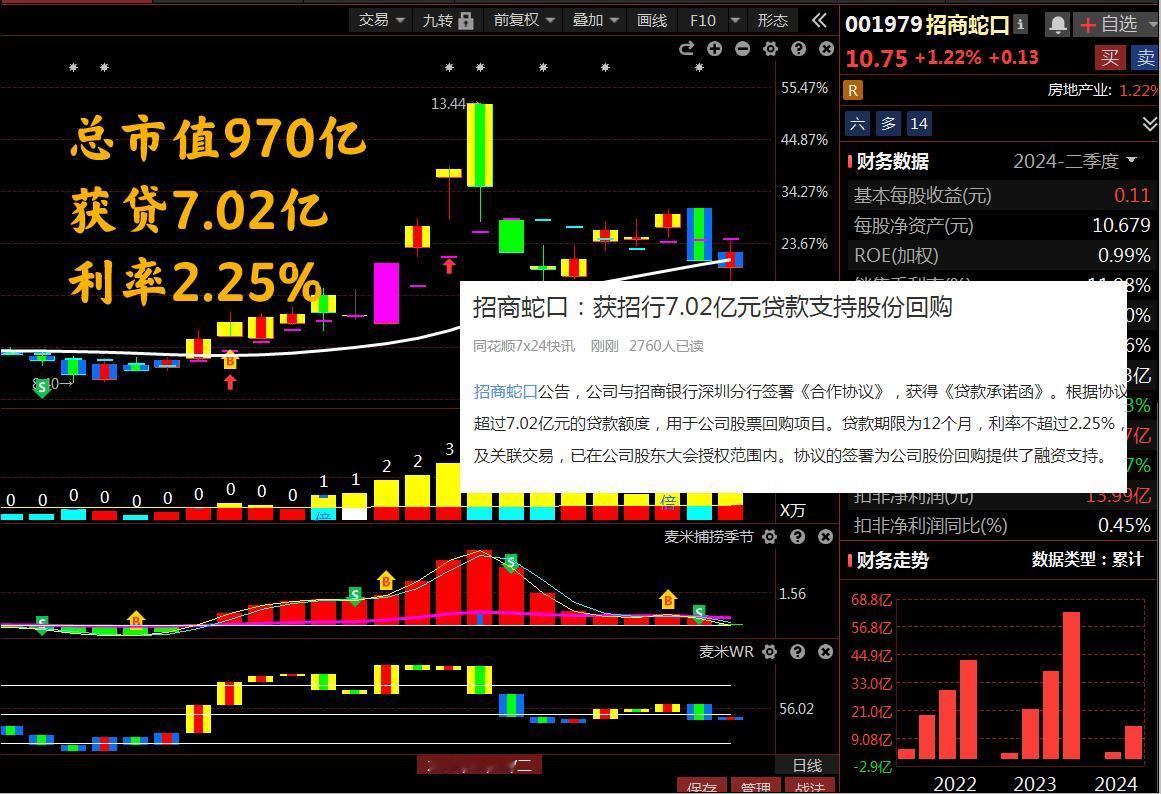
Task: Click the redo/rotate arrow chart icon
Action: pos(686,49)
